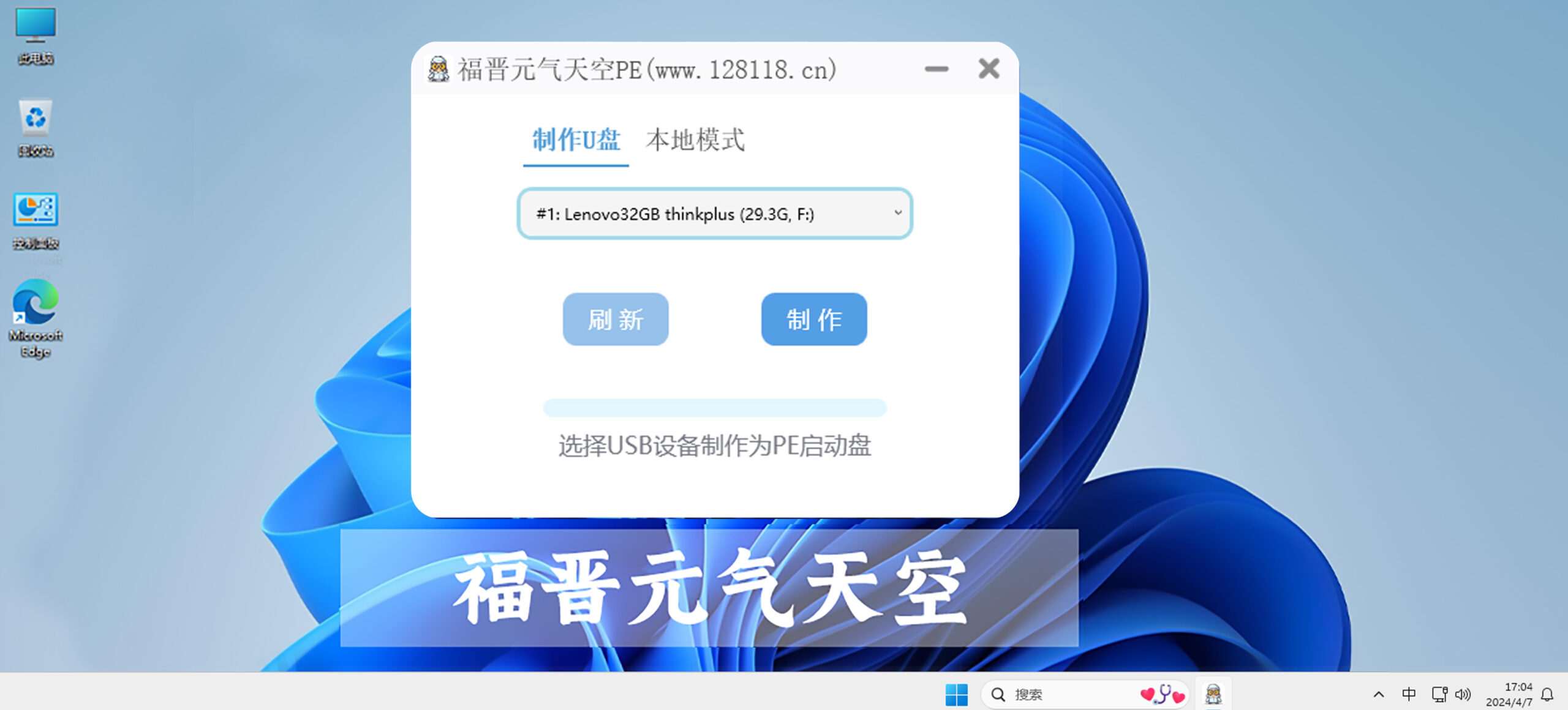Click the PE app icon in the title bar
The image size is (1568, 710).
click(x=439, y=69)
